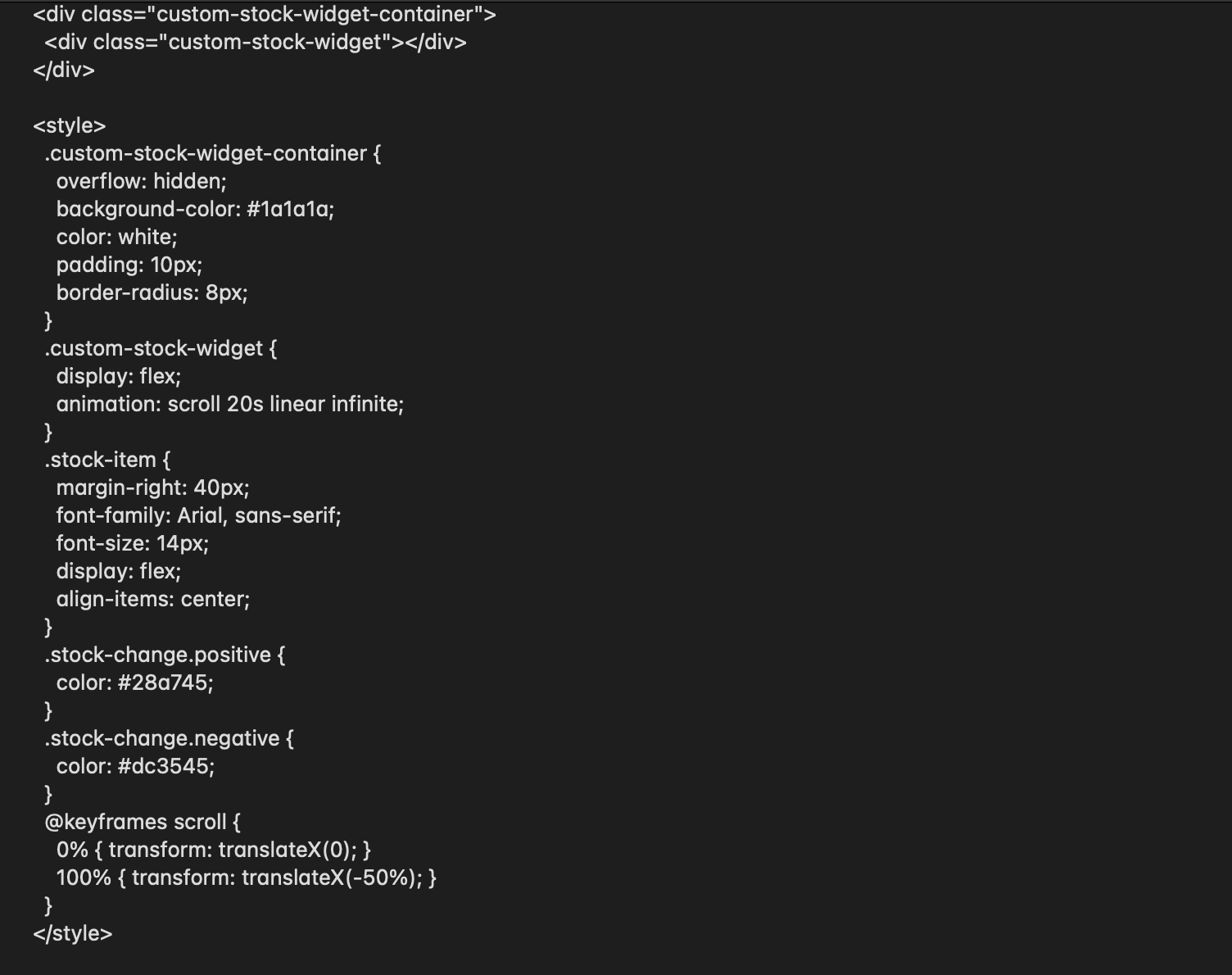Click the color #28a745 value line

[x=135, y=682]
